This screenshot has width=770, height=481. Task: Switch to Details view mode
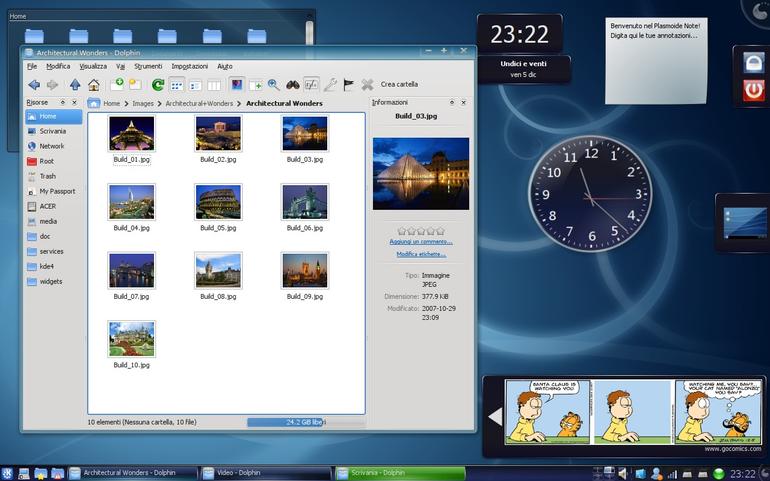coord(195,85)
